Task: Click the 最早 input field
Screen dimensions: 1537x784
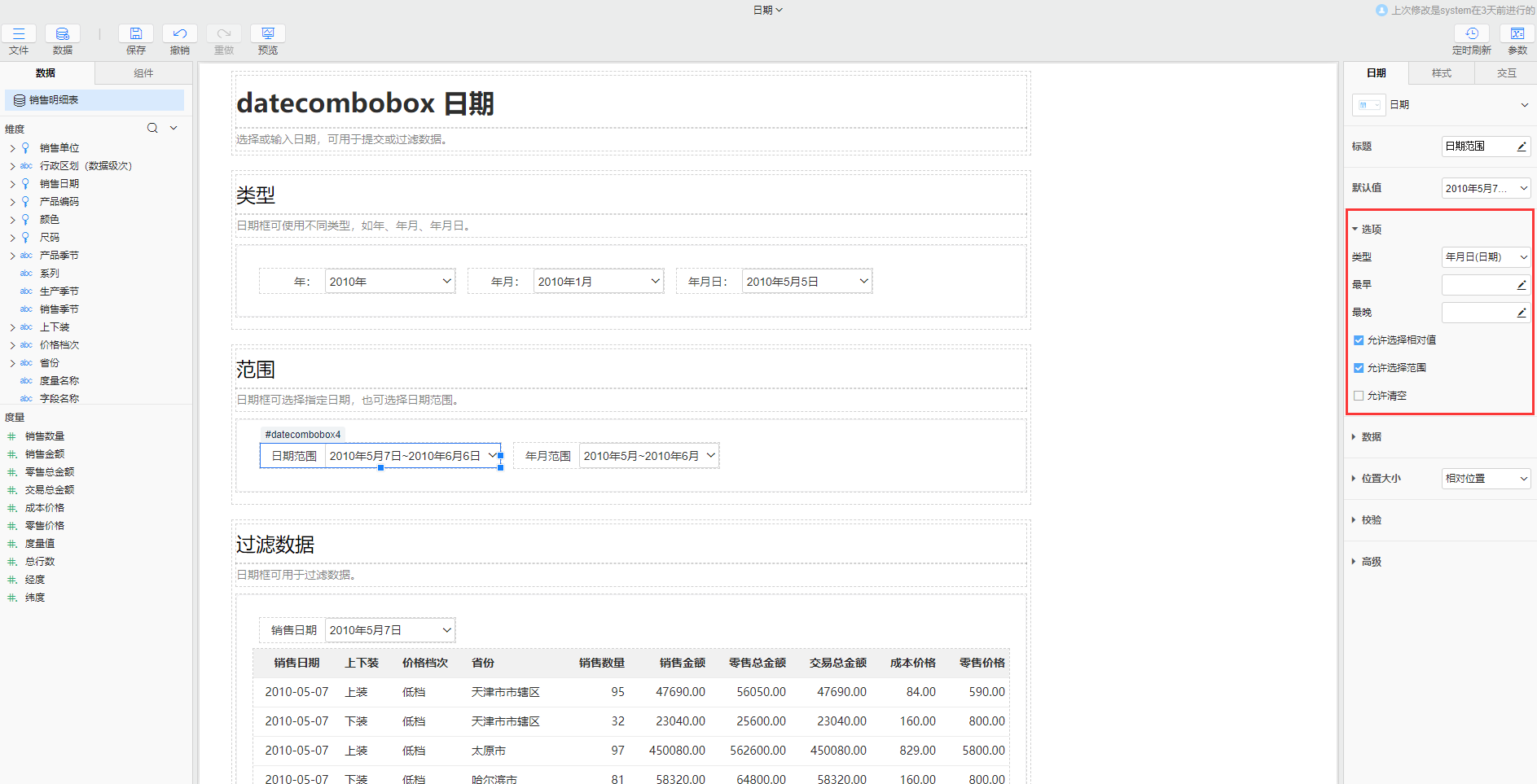Action: pos(1478,285)
